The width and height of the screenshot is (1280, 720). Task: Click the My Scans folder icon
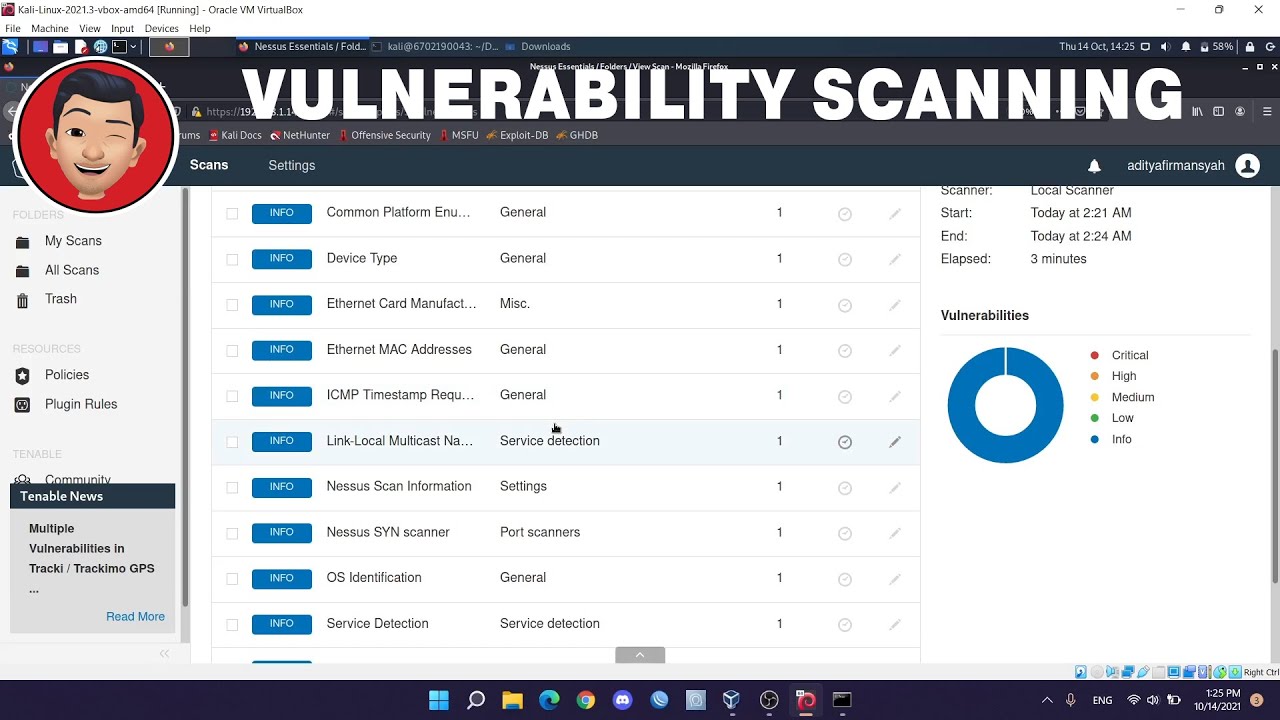23,241
